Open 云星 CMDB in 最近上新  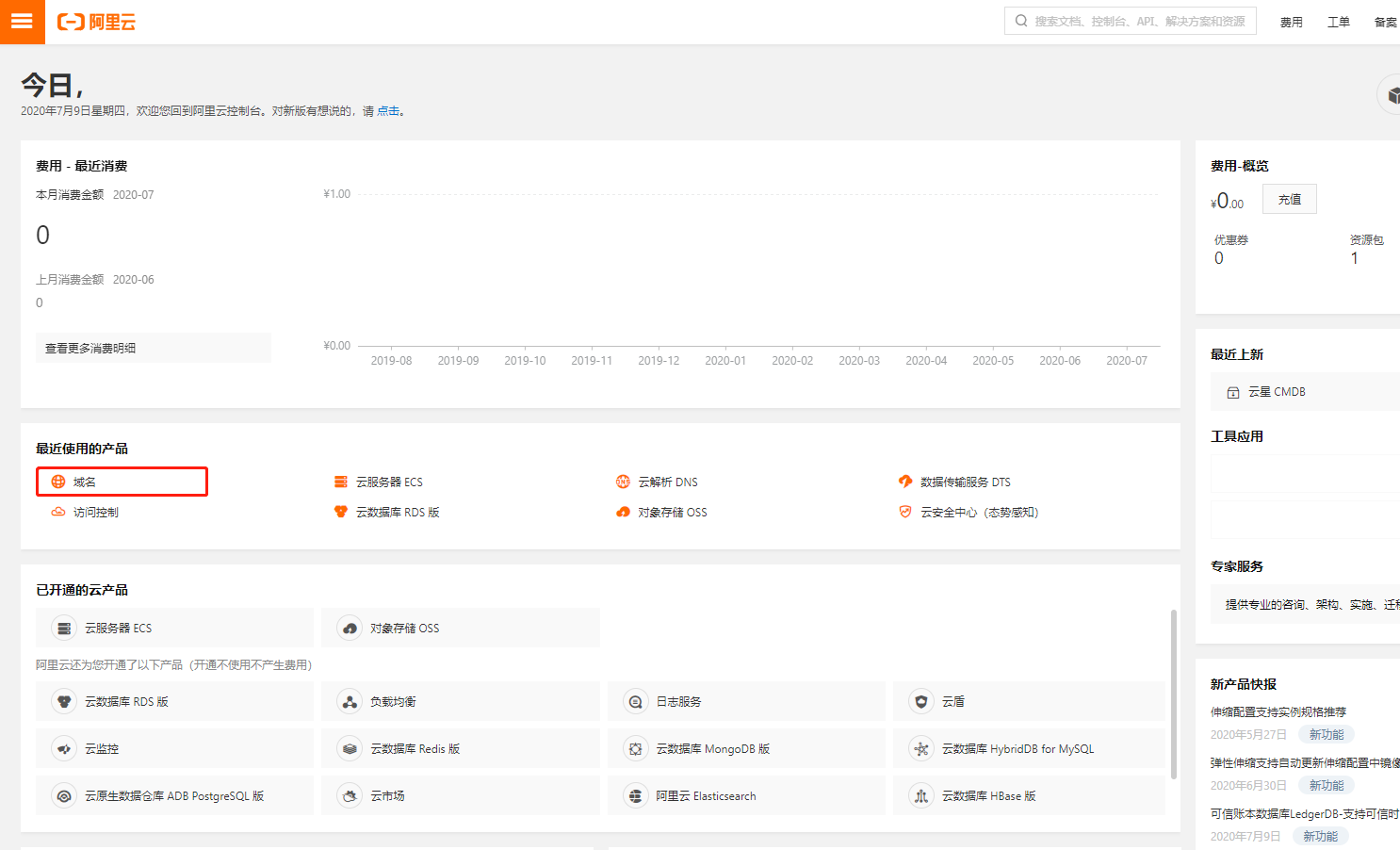click(1305, 392)
